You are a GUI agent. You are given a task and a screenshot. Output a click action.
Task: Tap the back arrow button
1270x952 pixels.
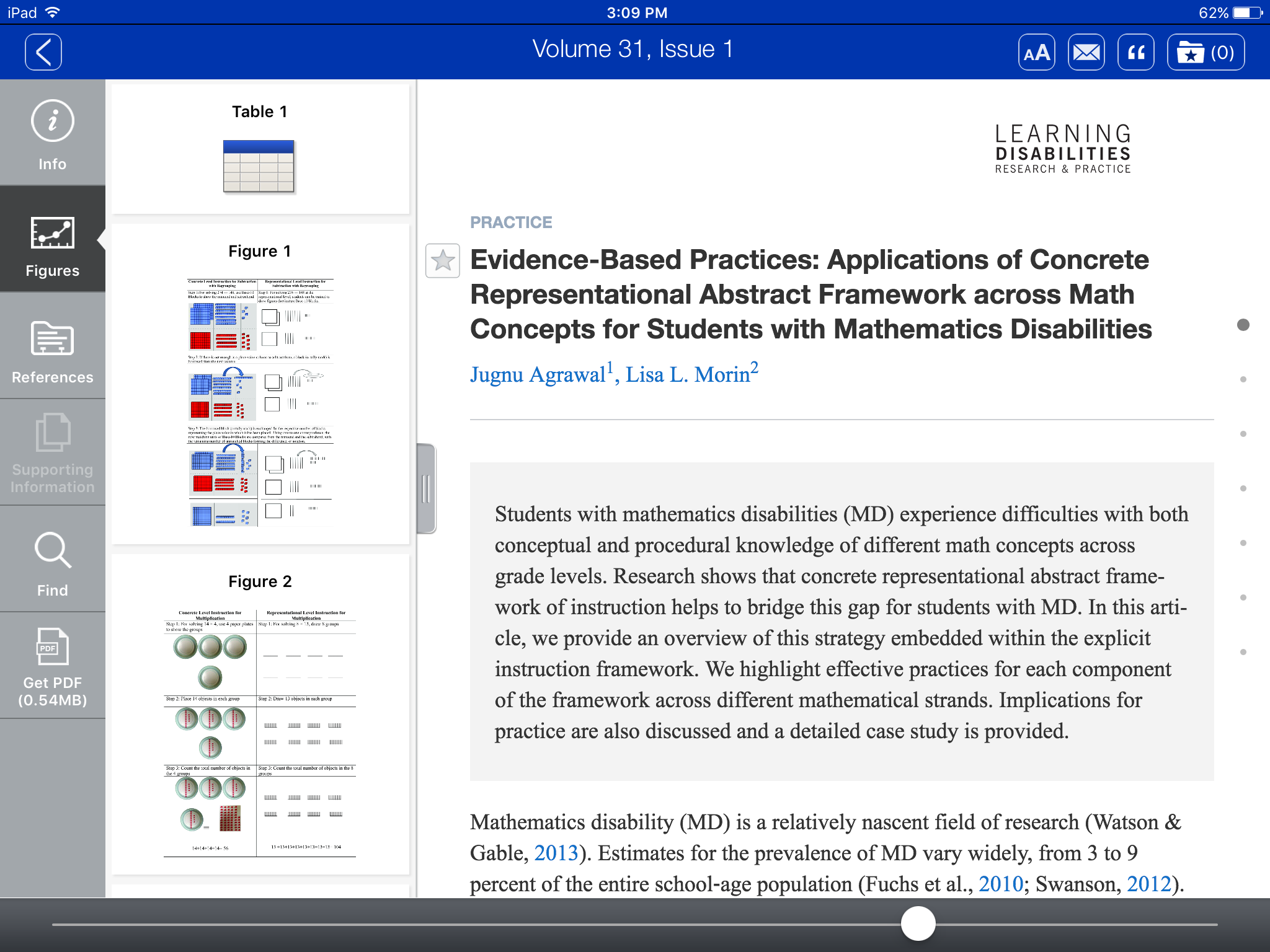pyautogui.click(x=43, y=52)
